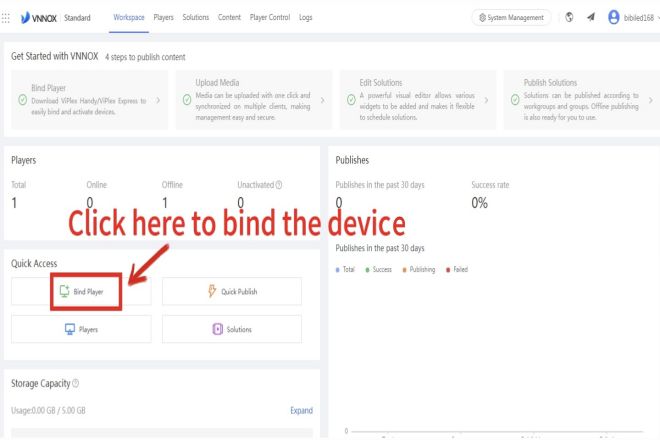660x440 pixels.
Task: Click the 'Total' players count label
Action: pos(19,185)
